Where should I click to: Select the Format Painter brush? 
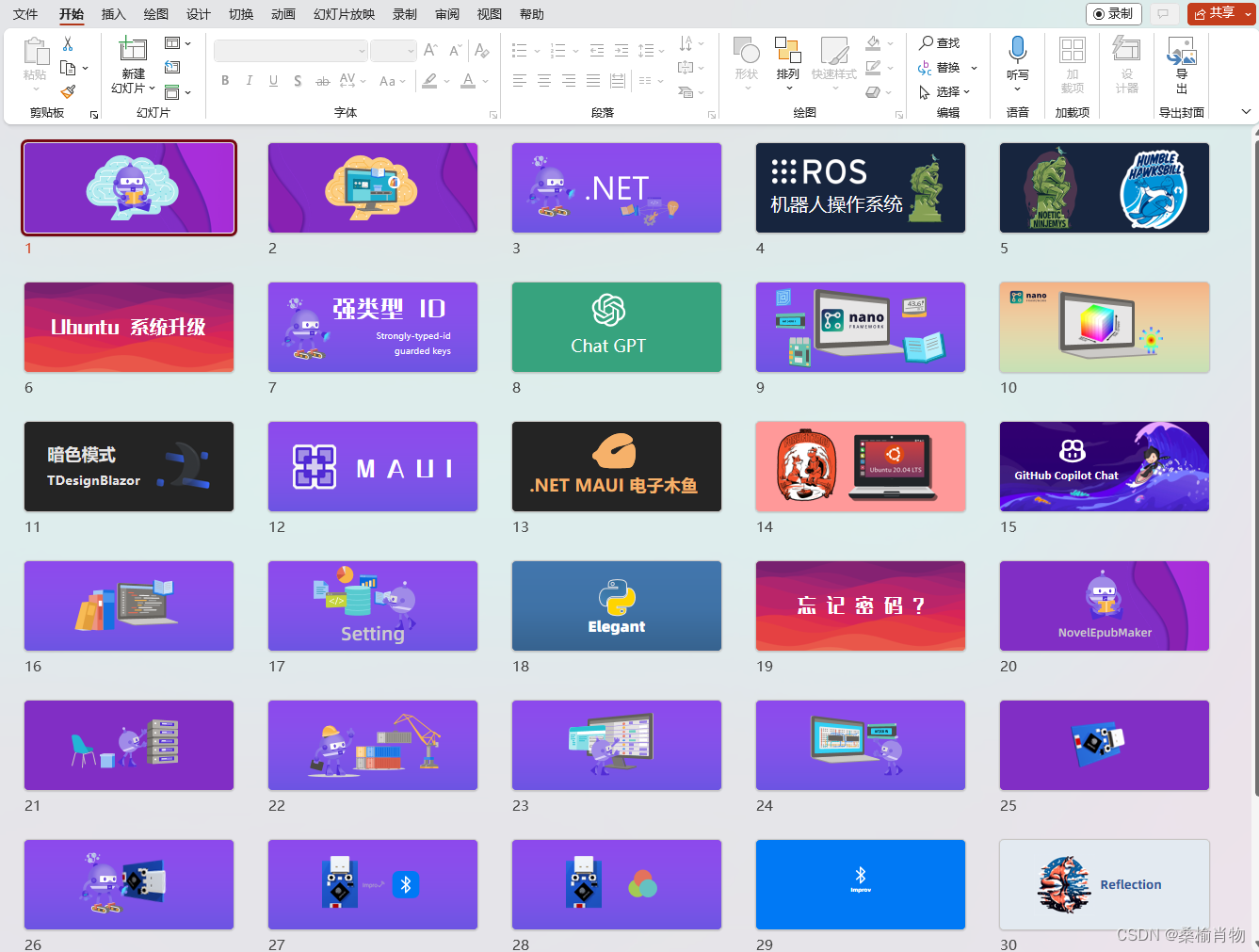pos(68,91)
